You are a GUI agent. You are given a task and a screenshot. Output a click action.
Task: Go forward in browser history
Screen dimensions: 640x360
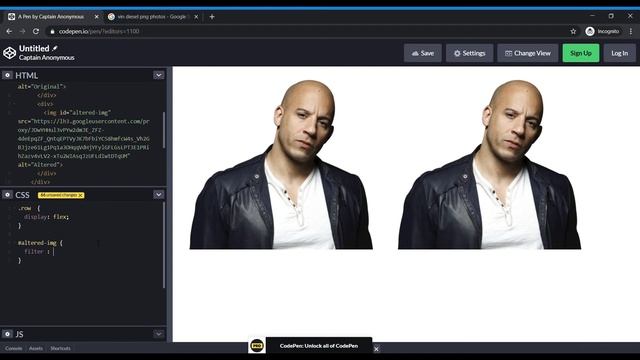(22, 31)
